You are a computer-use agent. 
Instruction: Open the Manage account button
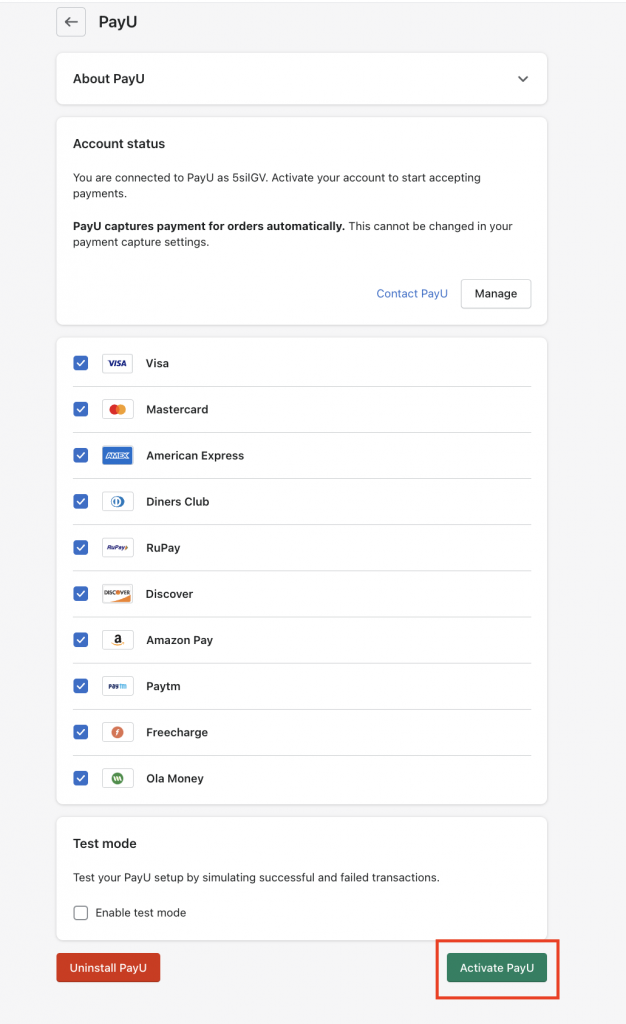pyautogui.click(x=495, y=294)
